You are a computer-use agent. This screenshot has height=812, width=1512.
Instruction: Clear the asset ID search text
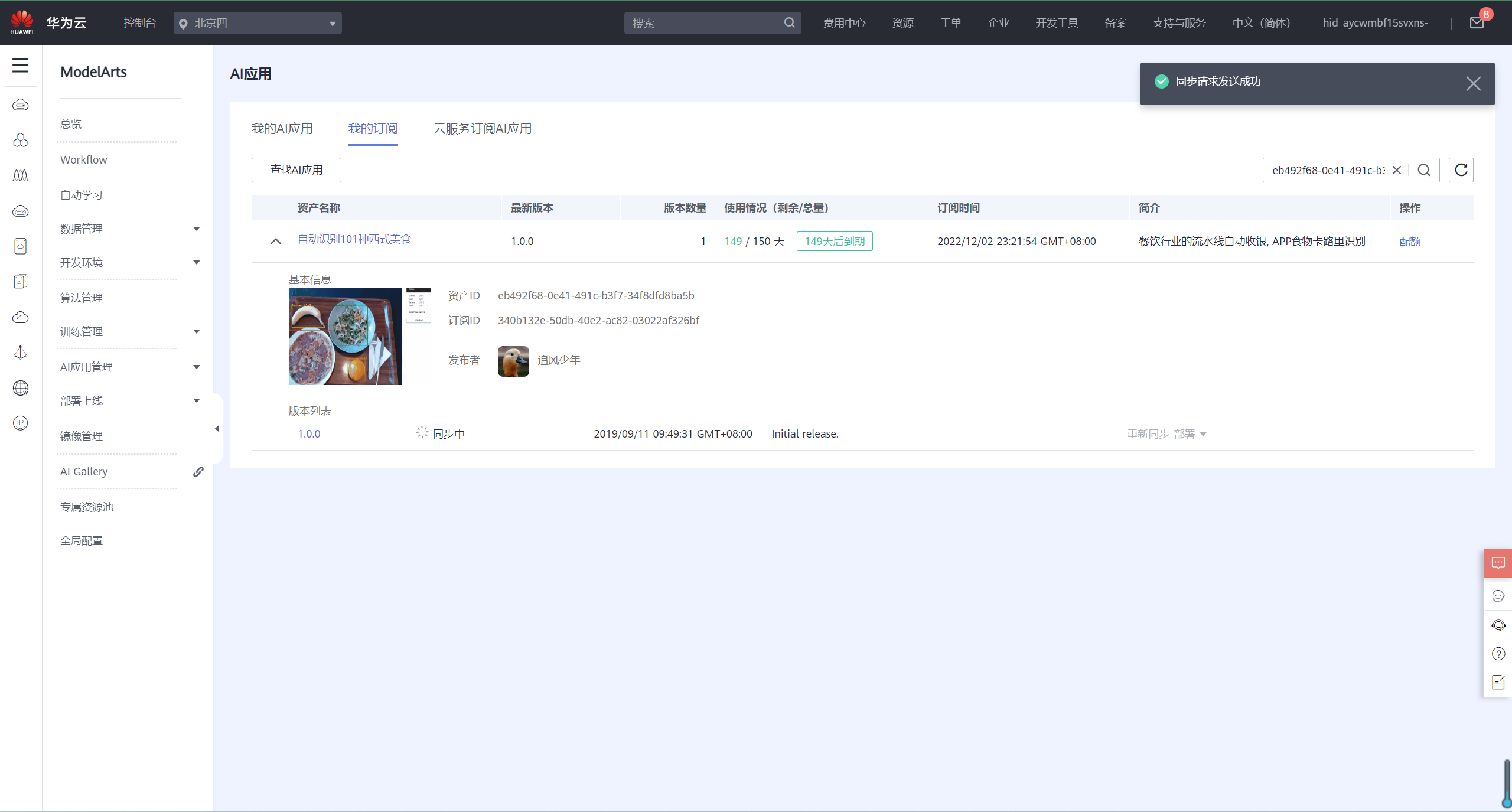(x=1397, y=170)
